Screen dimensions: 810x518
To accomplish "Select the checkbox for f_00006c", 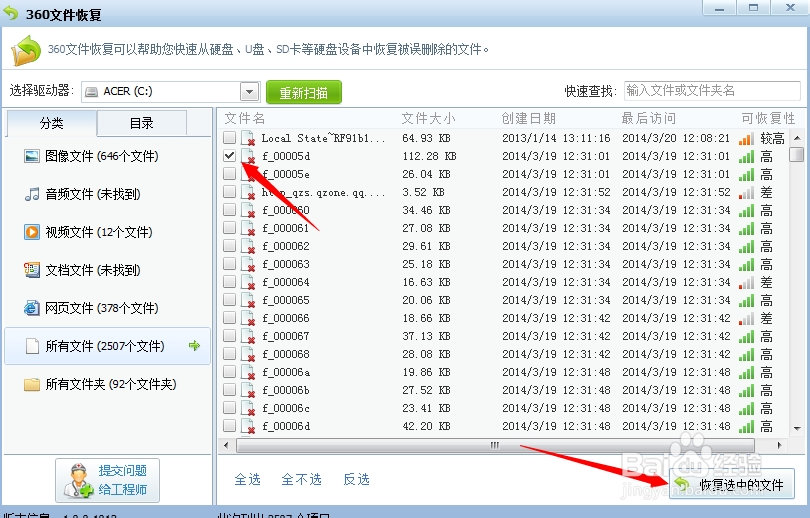I will tap(229, 407).
